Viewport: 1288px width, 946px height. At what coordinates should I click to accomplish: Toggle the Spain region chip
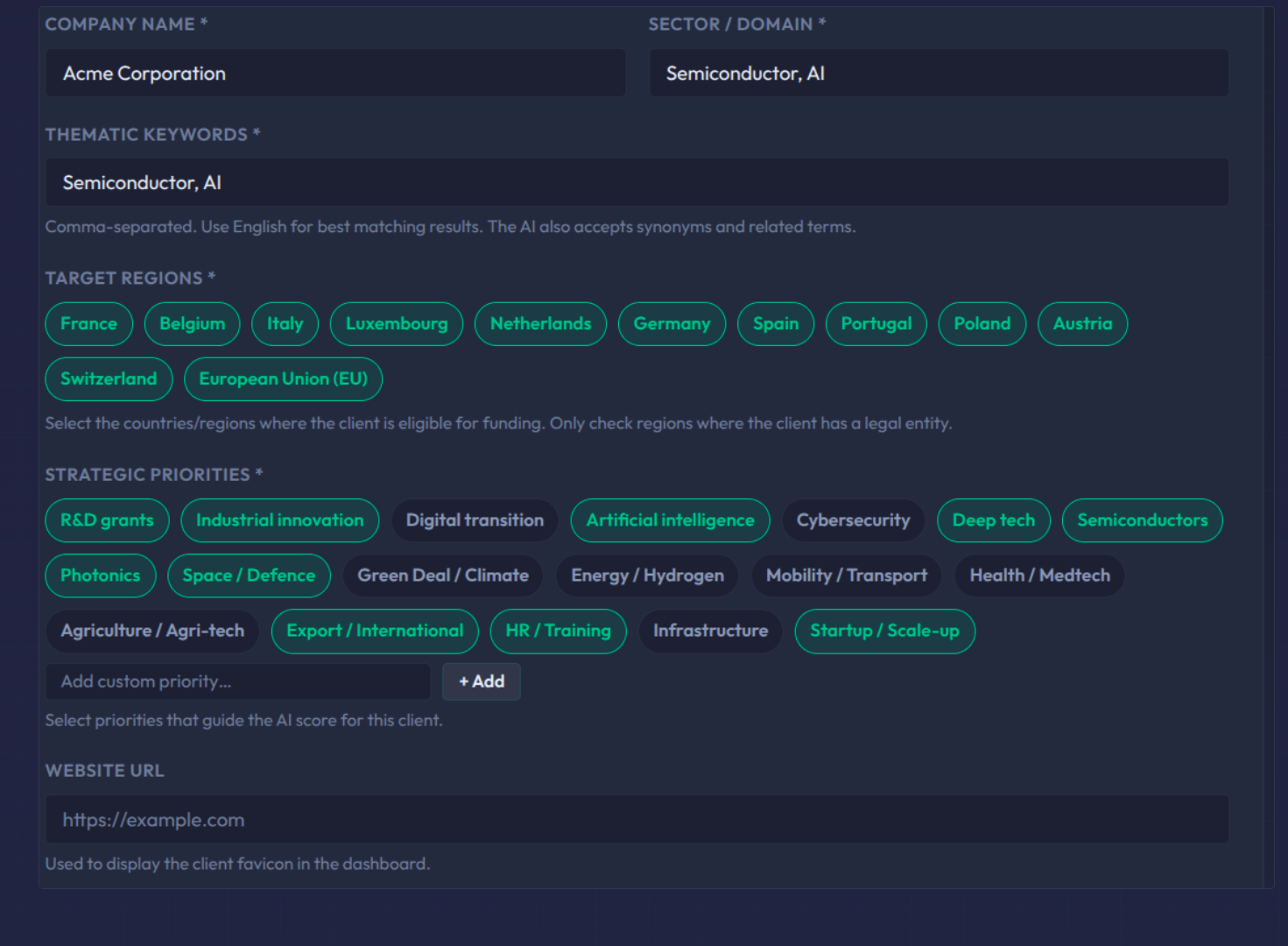coord(776,324)
